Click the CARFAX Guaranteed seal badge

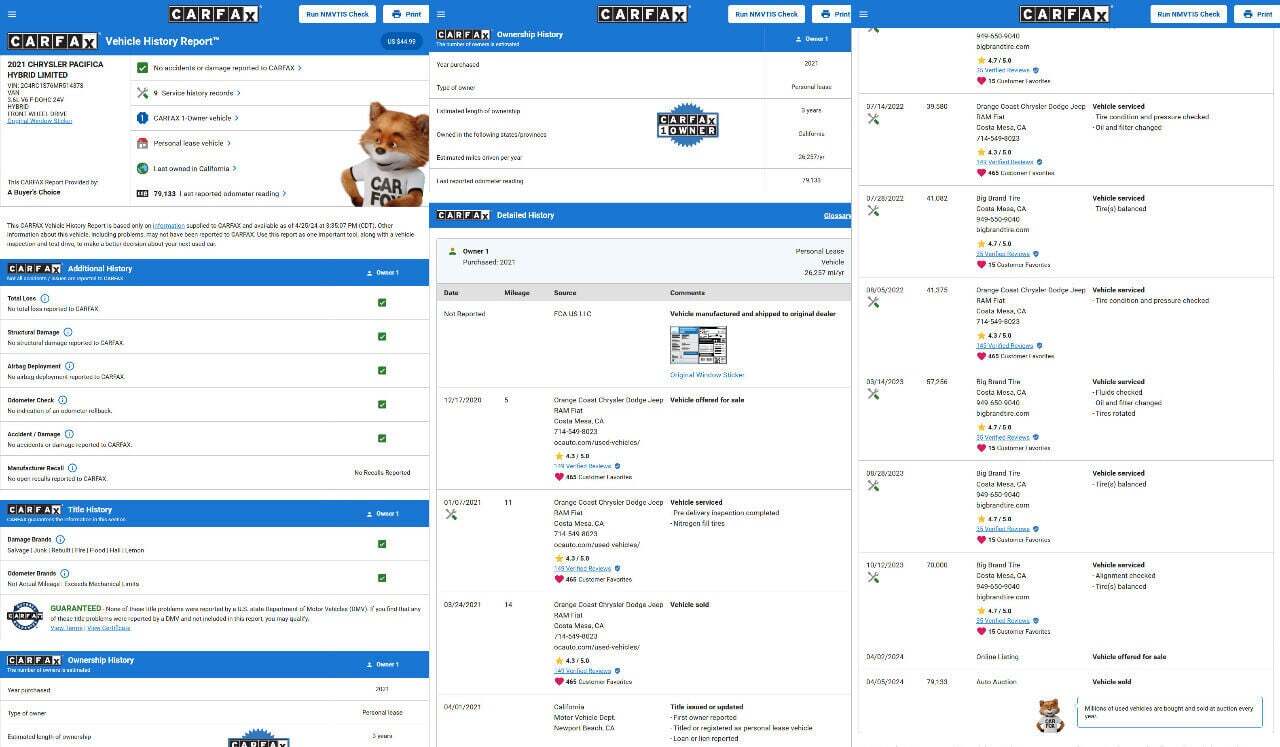point(24,616)
